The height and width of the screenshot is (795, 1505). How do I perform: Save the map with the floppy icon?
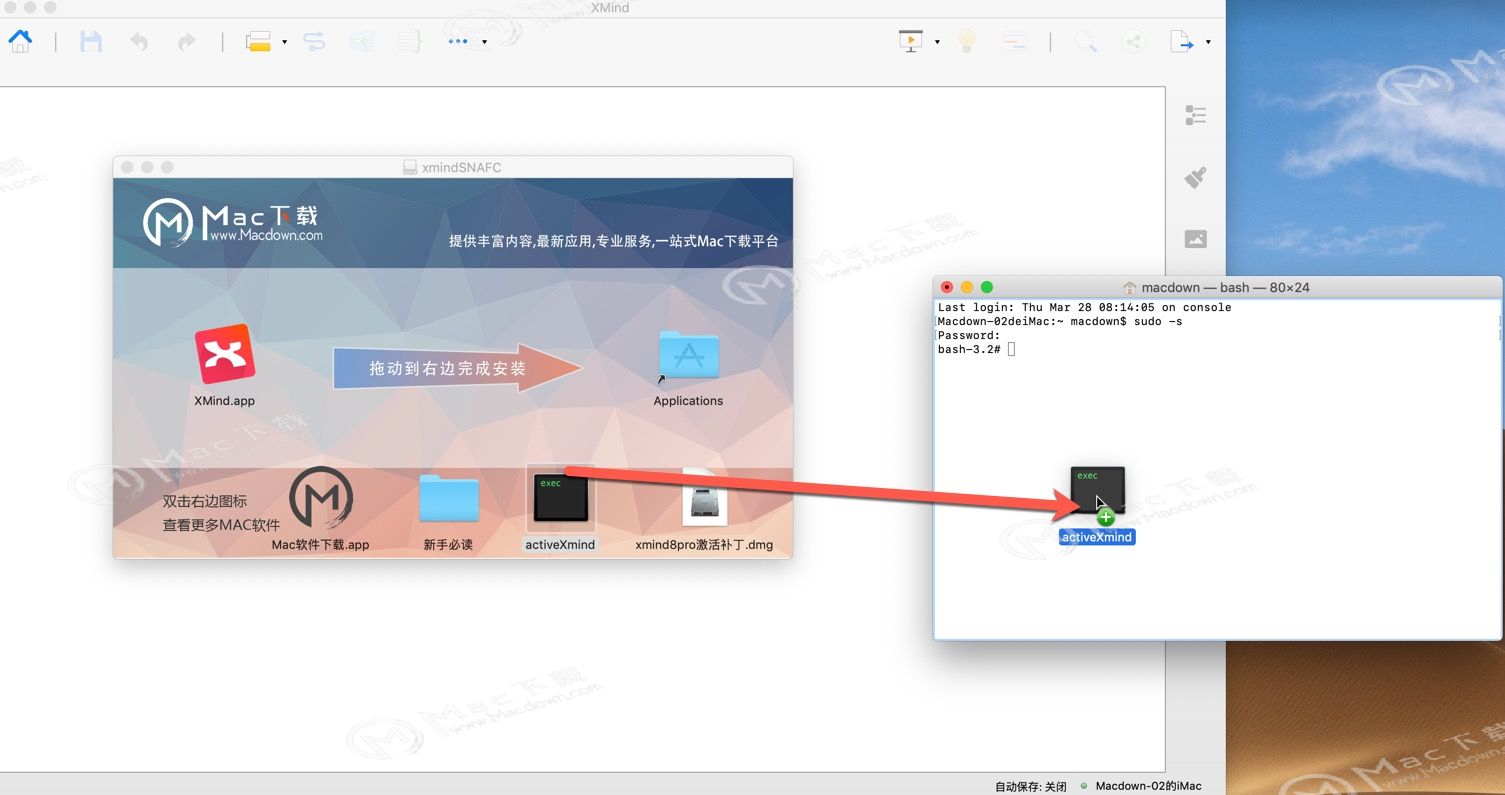(91, 42)
